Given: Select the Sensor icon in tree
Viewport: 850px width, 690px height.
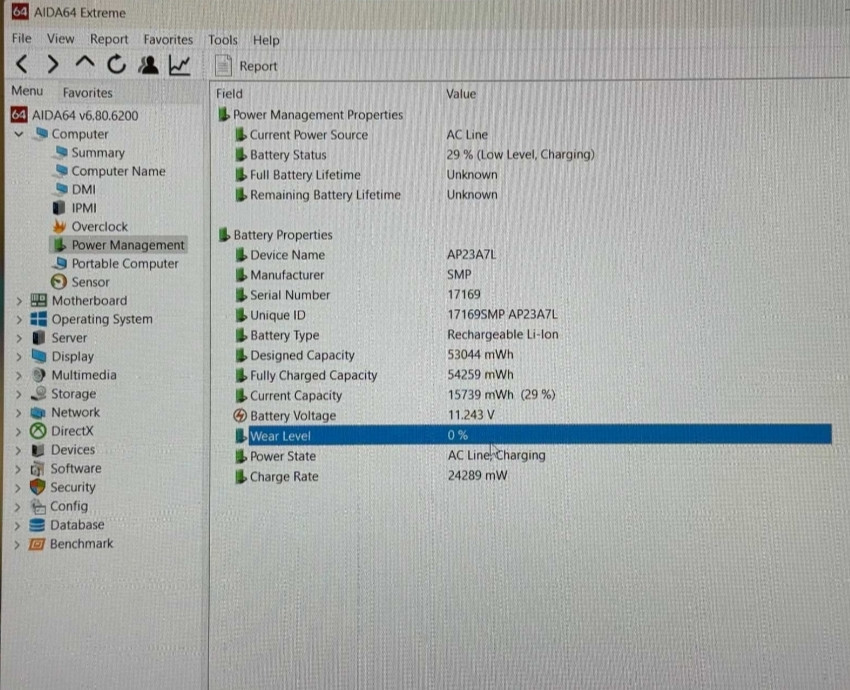Looking at the screenshot, I should (x=59, y=282).
